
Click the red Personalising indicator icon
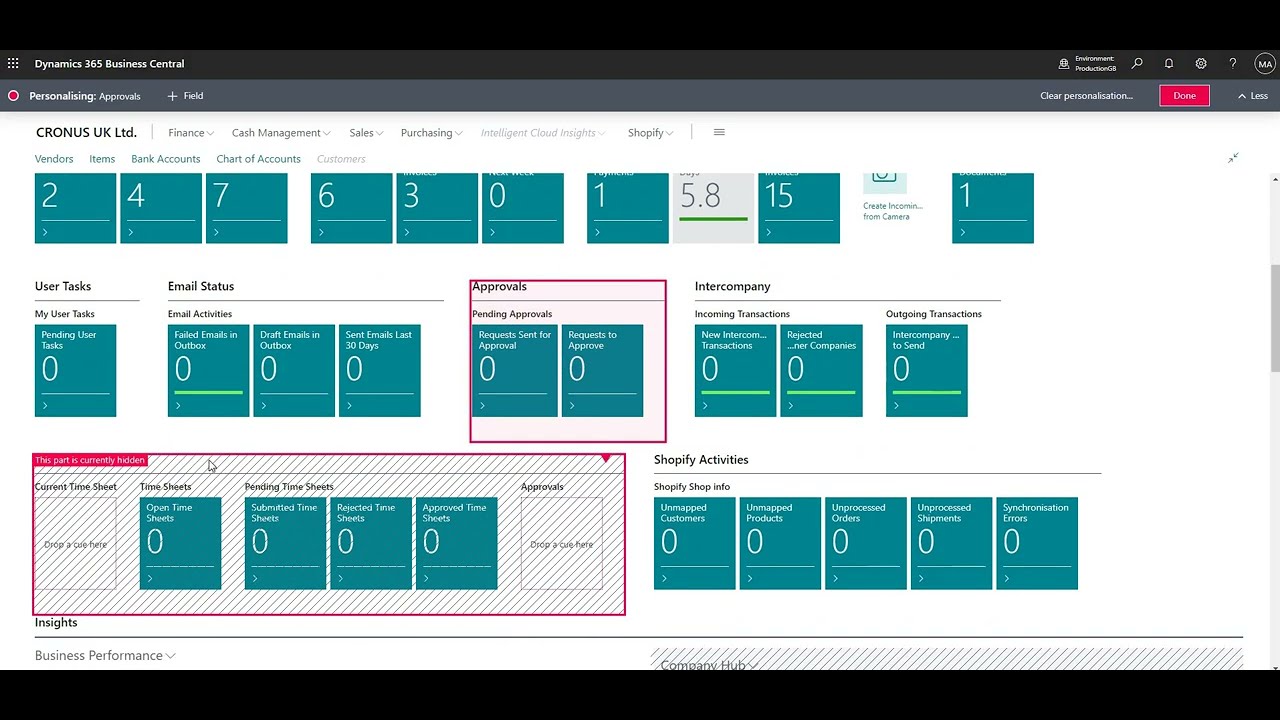(x=13, y=96)
